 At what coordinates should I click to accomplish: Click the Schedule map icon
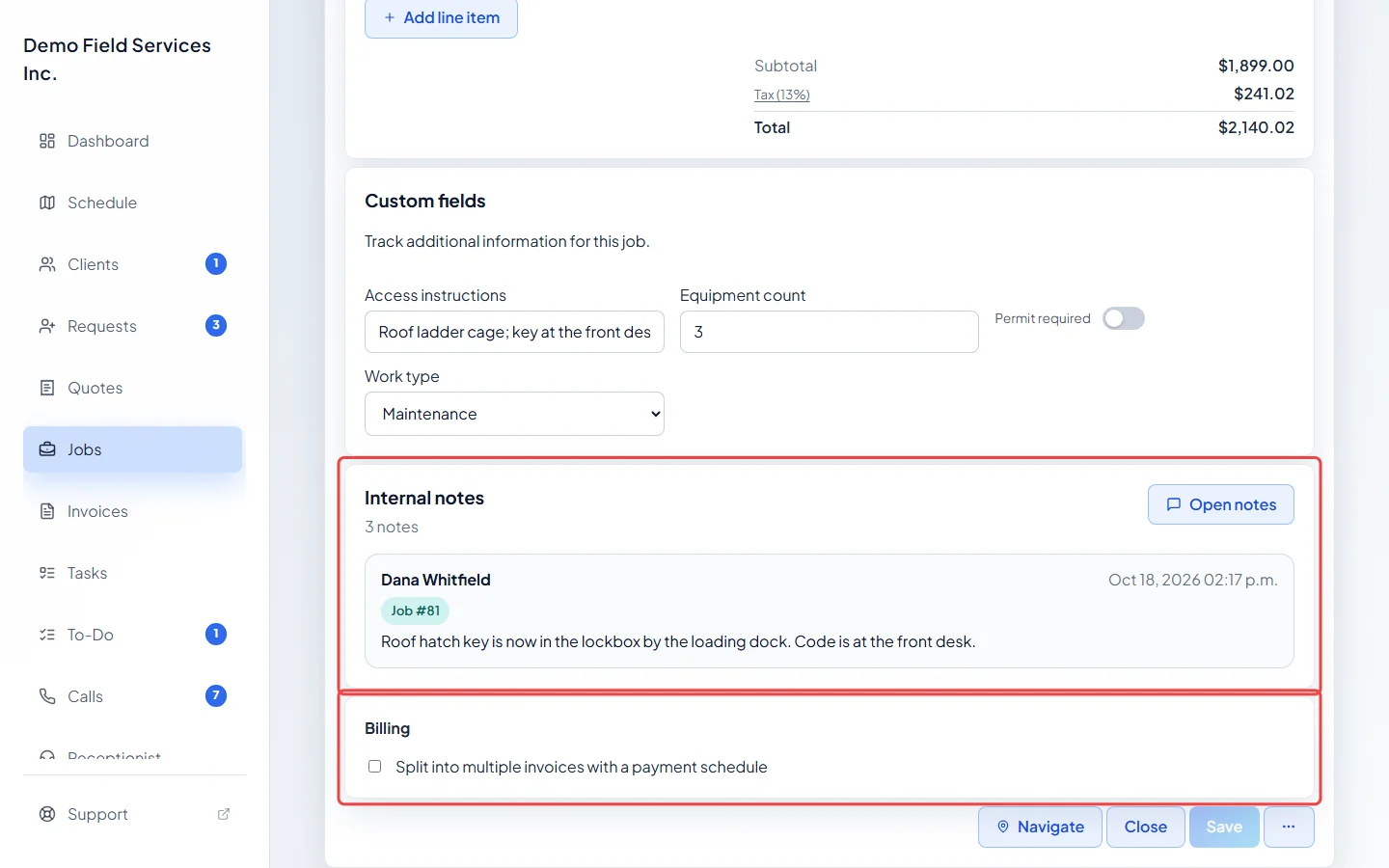(47, 203)
